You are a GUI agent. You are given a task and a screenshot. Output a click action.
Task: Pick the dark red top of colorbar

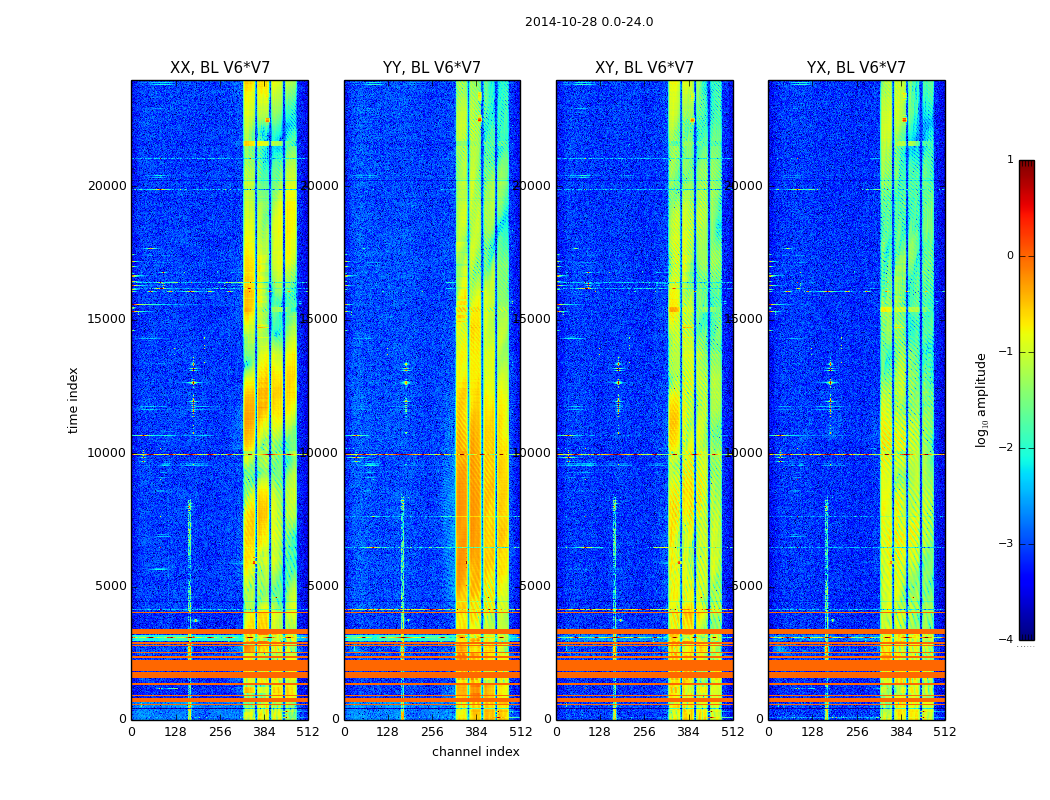(x=1026, y=165)
